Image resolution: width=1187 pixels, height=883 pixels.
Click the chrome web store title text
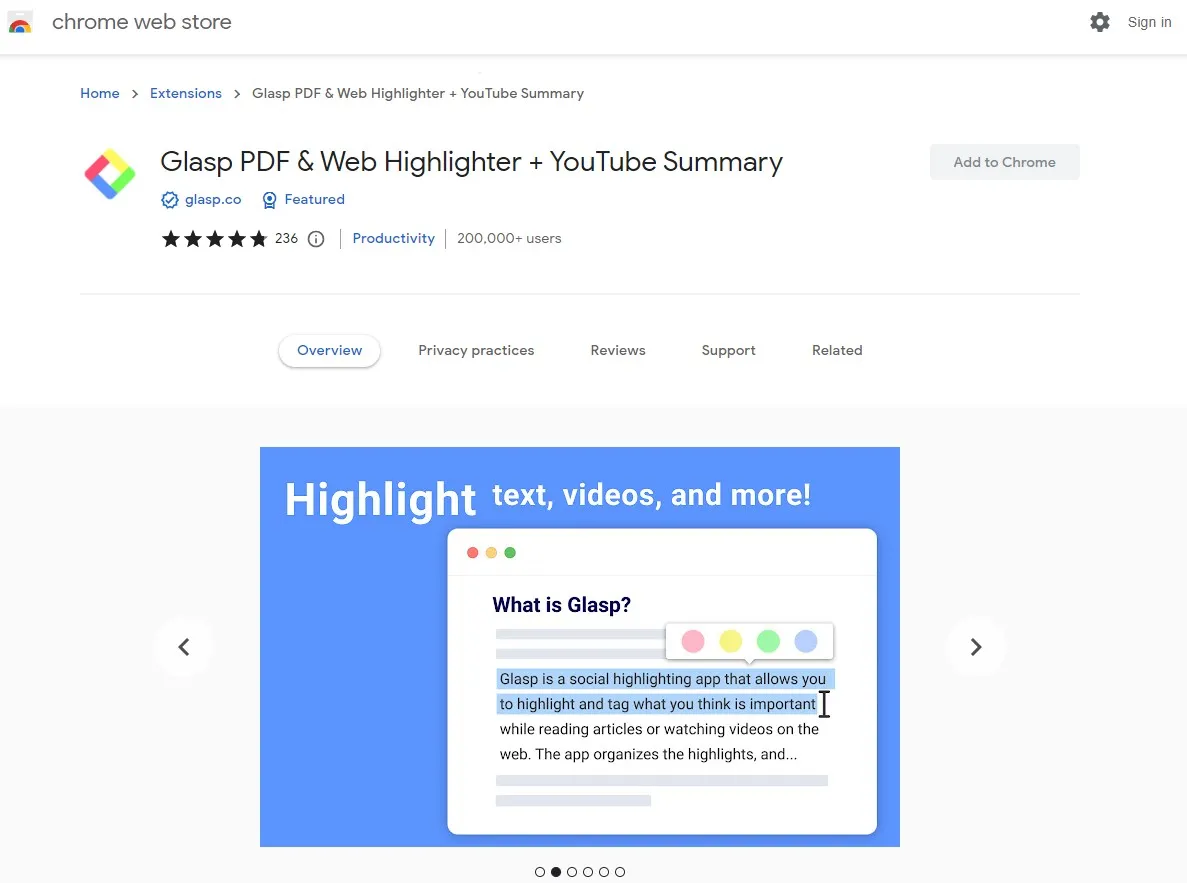pos(142,22)
